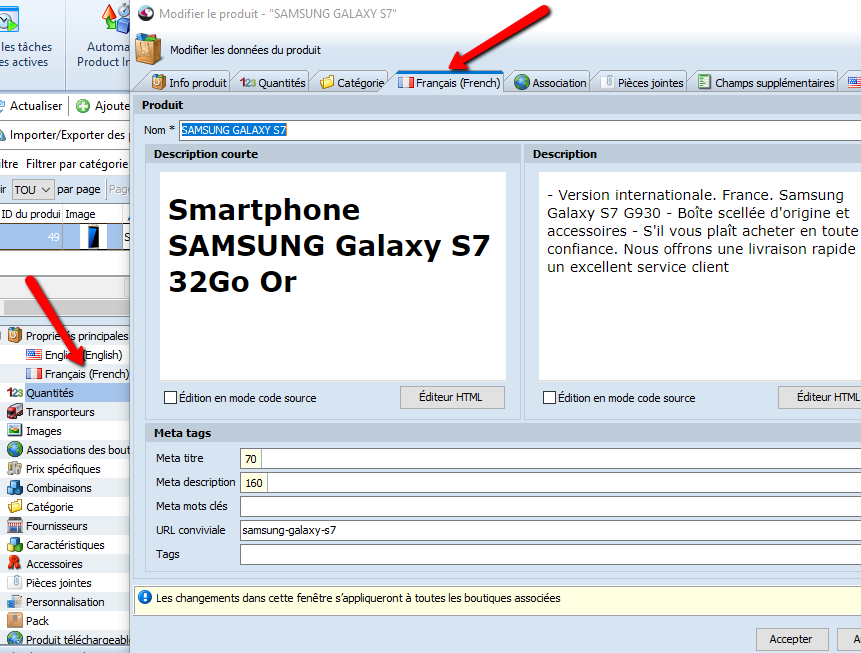The image size is (861, 653).
Task: Click the Description courte text editor area
Action: (x=333, y=276)
